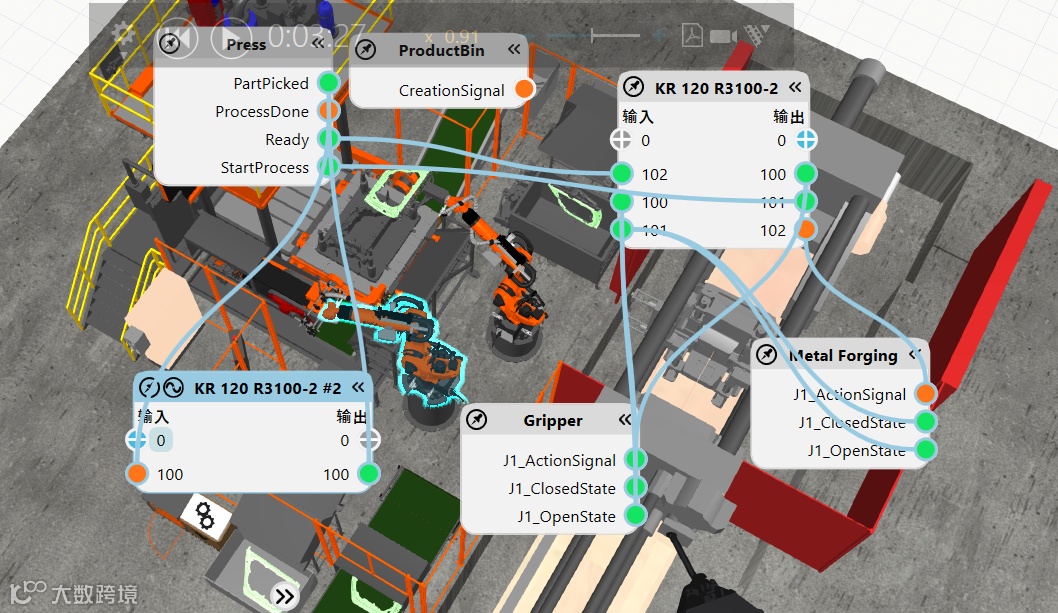Click the KR 120 R3100-2 #2 title
The height and width of the screenshot is (613, 1058).
[x=267, y=388]
